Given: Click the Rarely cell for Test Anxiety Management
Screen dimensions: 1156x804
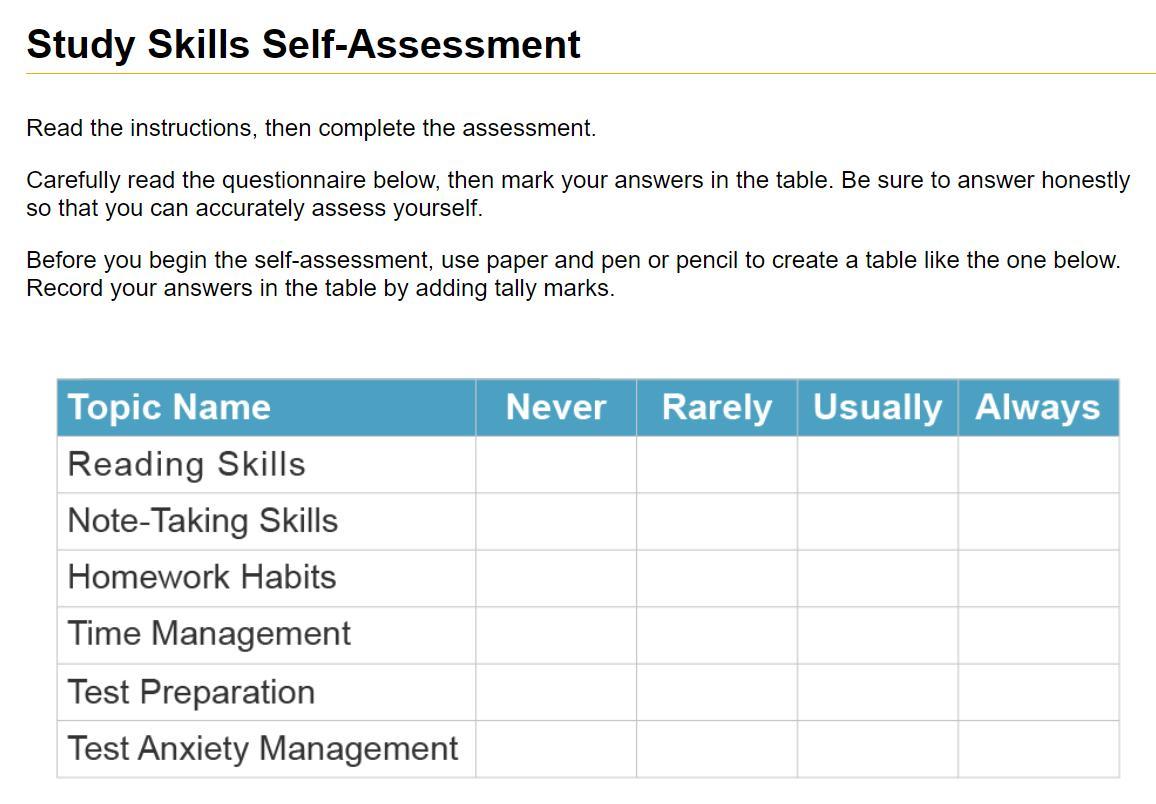Looking at the screenshot, I should 717,749.
